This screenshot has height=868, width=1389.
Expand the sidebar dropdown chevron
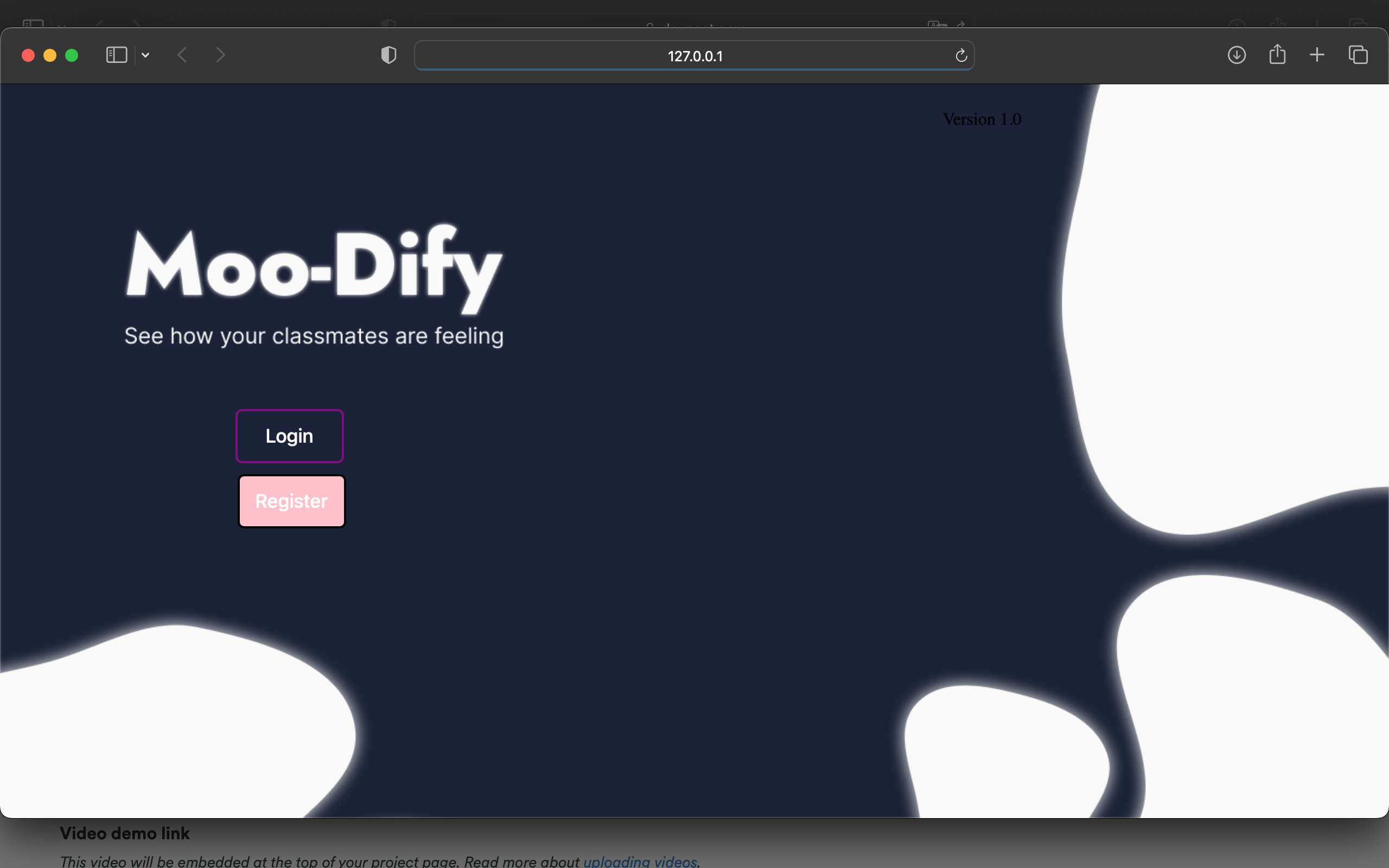point(146,55)
